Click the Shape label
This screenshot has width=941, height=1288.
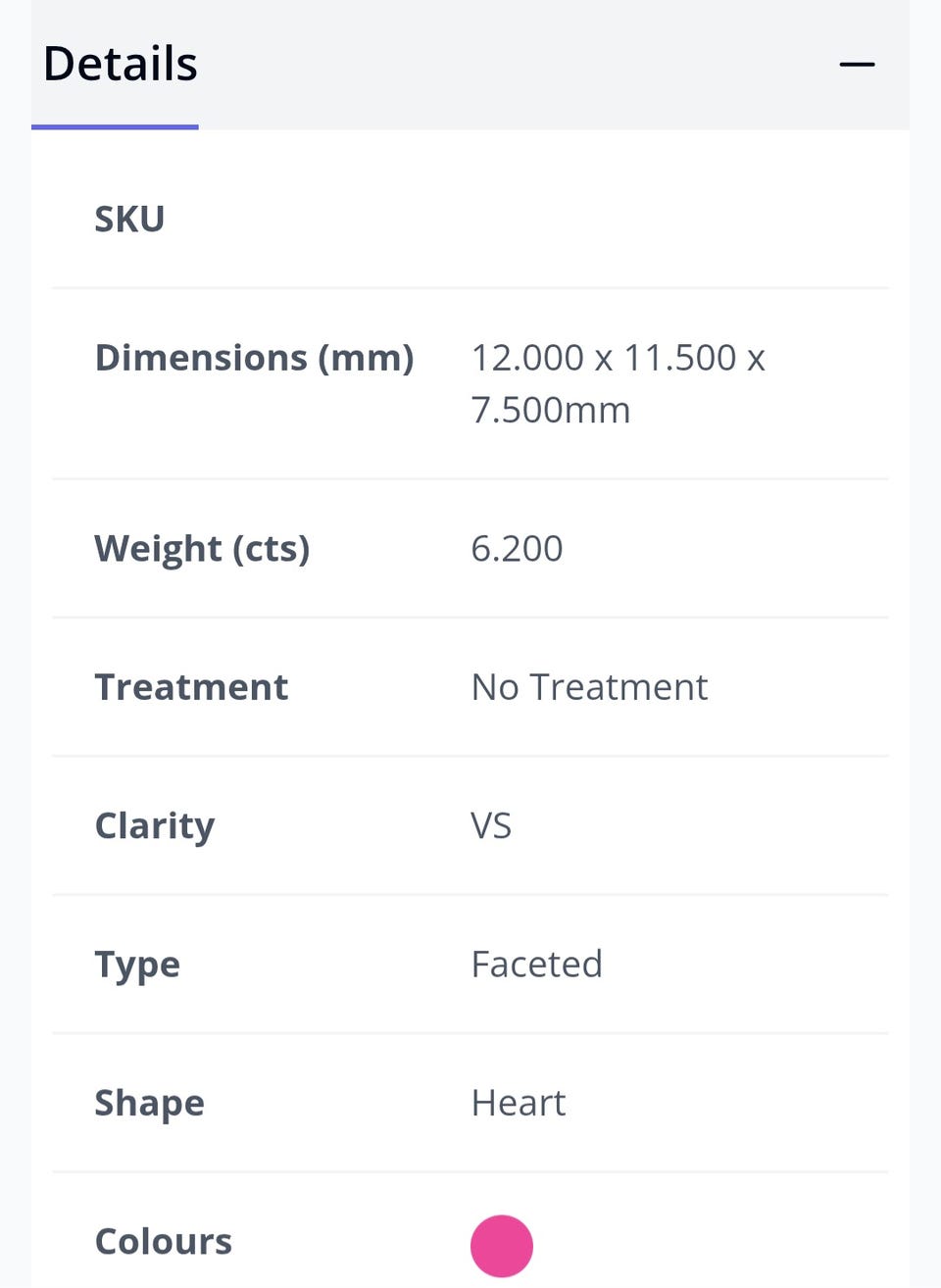coord(149,1104)
